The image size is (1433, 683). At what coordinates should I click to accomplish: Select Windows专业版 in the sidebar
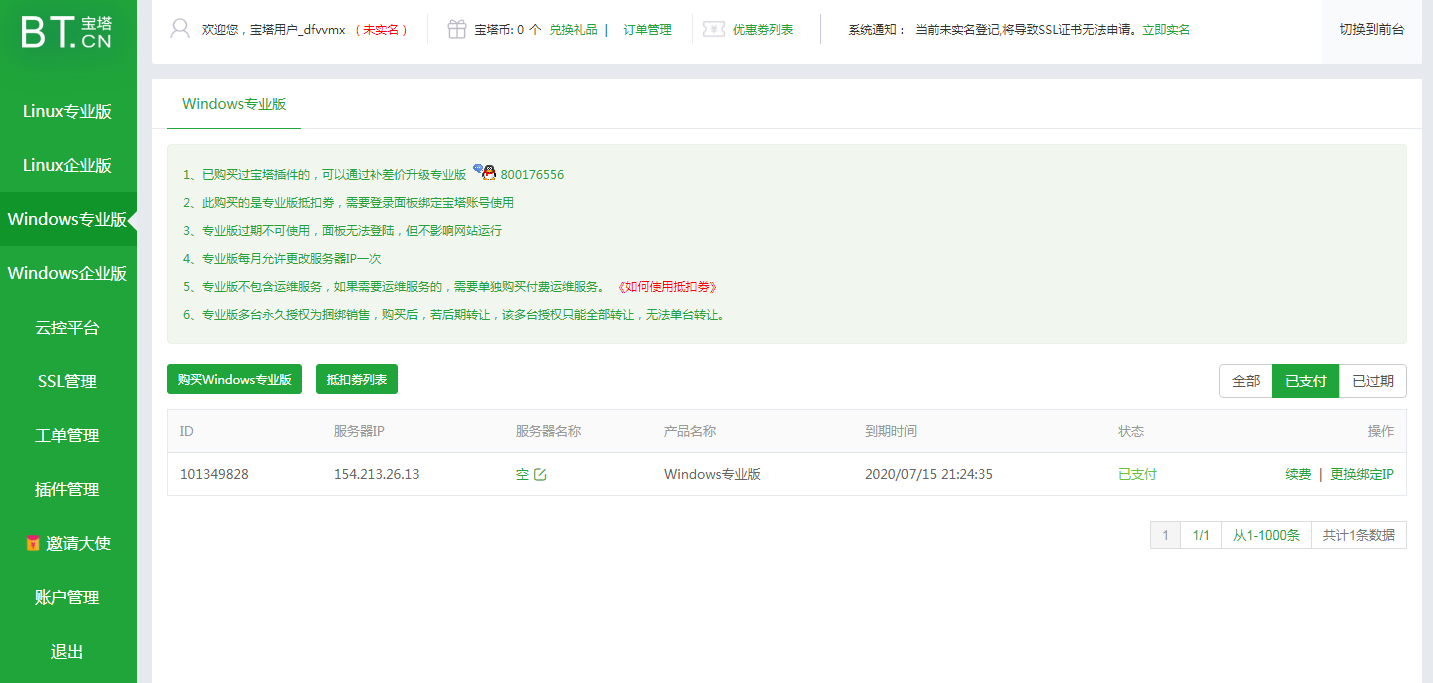68,219
